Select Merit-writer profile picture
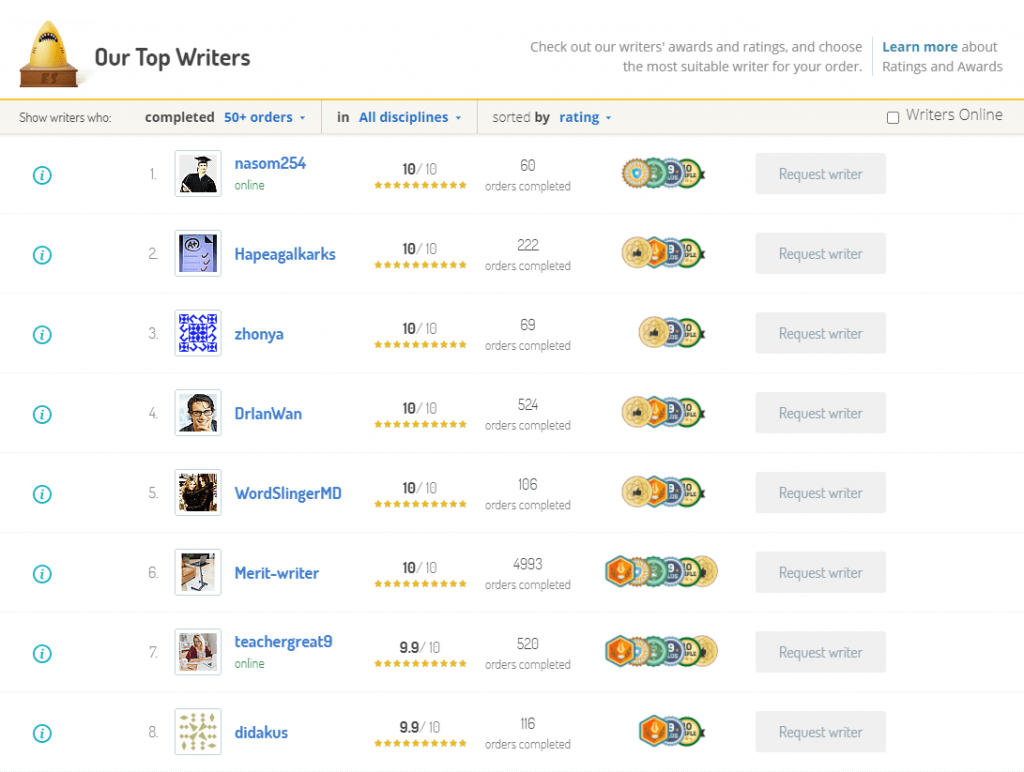Image resolution: width=1024 pixels, height=772 pixels. 198,572
